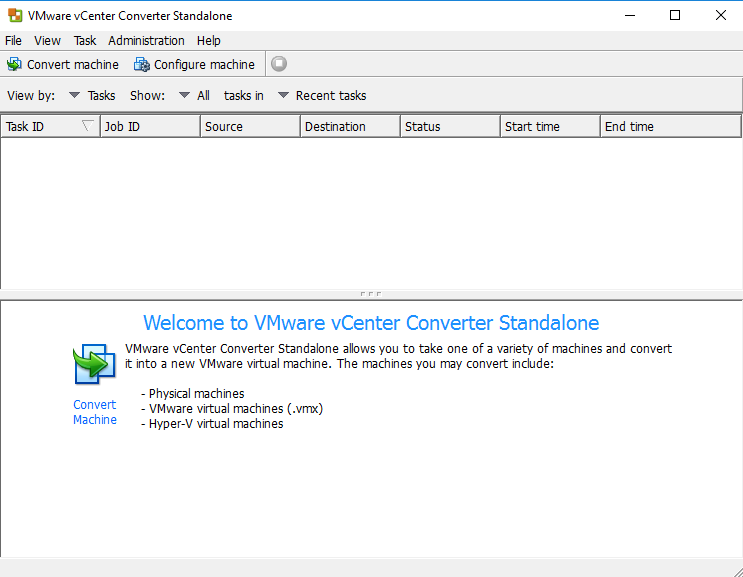The image size is (743, 577).
Task: Click the window resize grip corner
Action: (x=737, y=571)
